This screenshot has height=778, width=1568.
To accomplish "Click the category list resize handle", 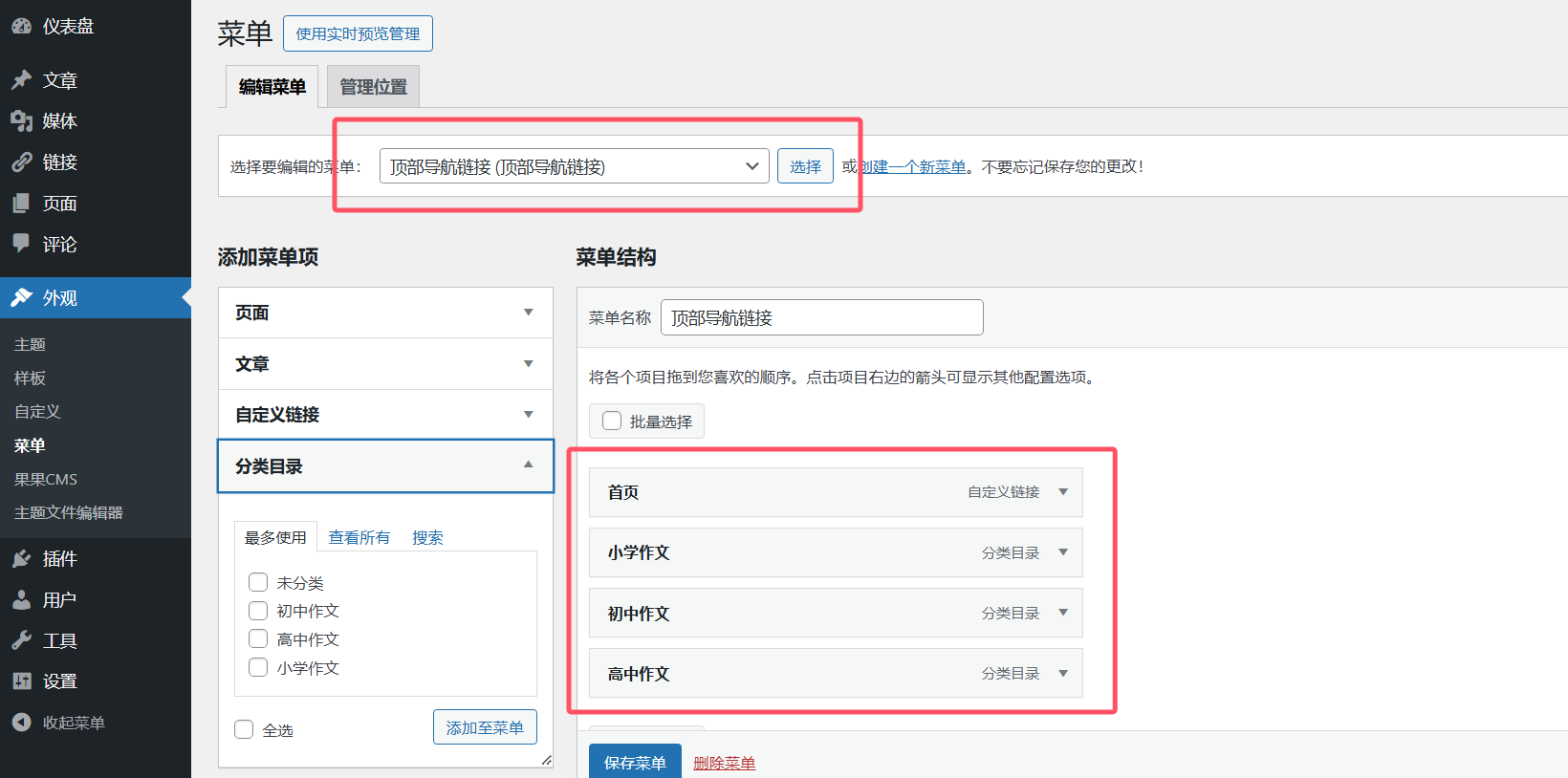I will (x=546, y=760).
